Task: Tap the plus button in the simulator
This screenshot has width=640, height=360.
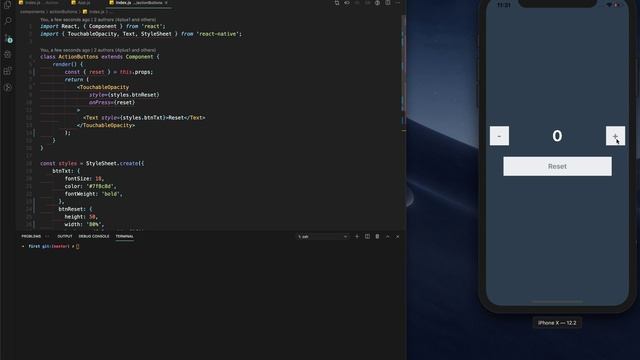Action: (x=615, y=136)
